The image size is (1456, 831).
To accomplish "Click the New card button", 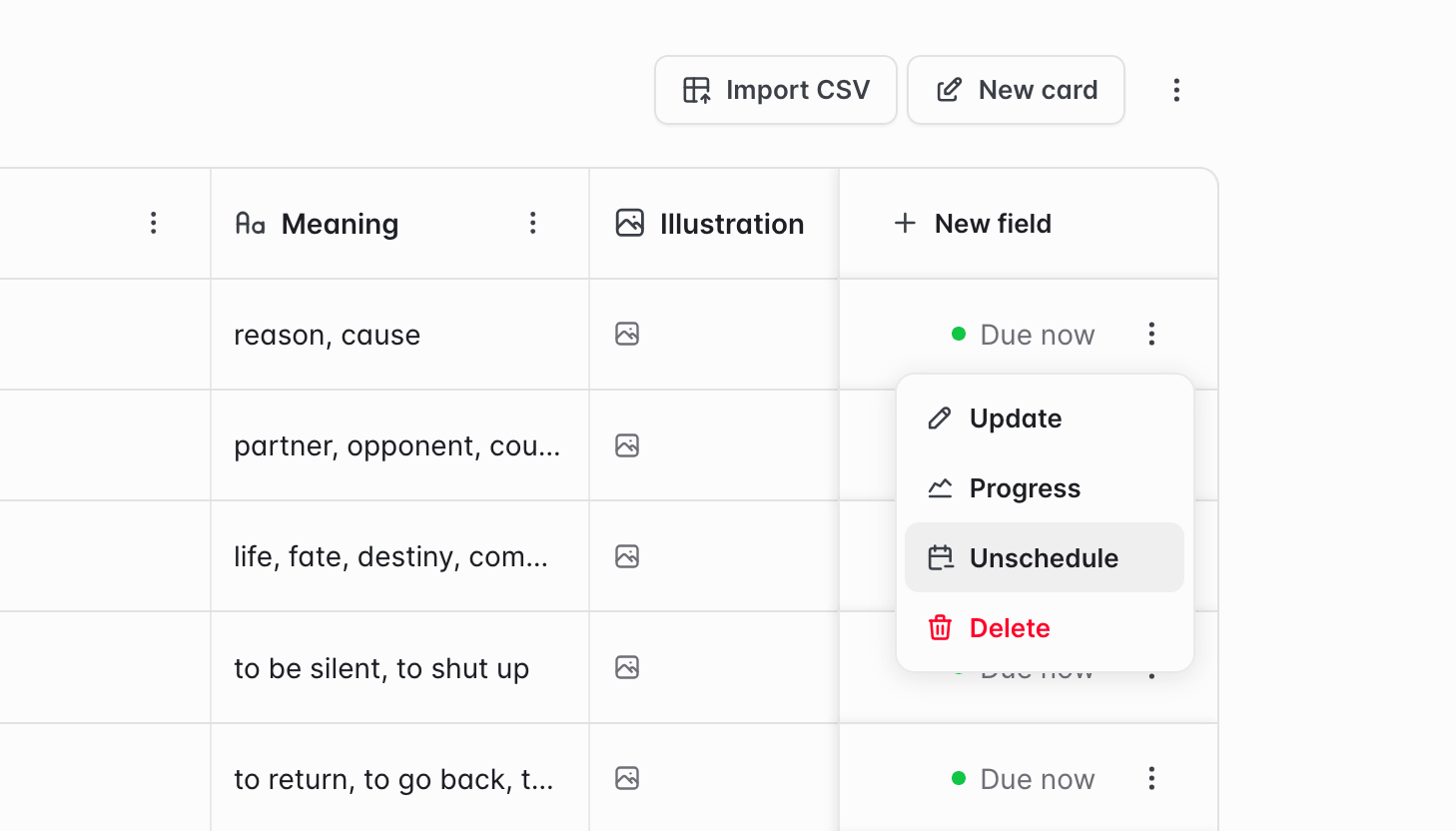I will pyautogui.click(x=1016, y=89).
